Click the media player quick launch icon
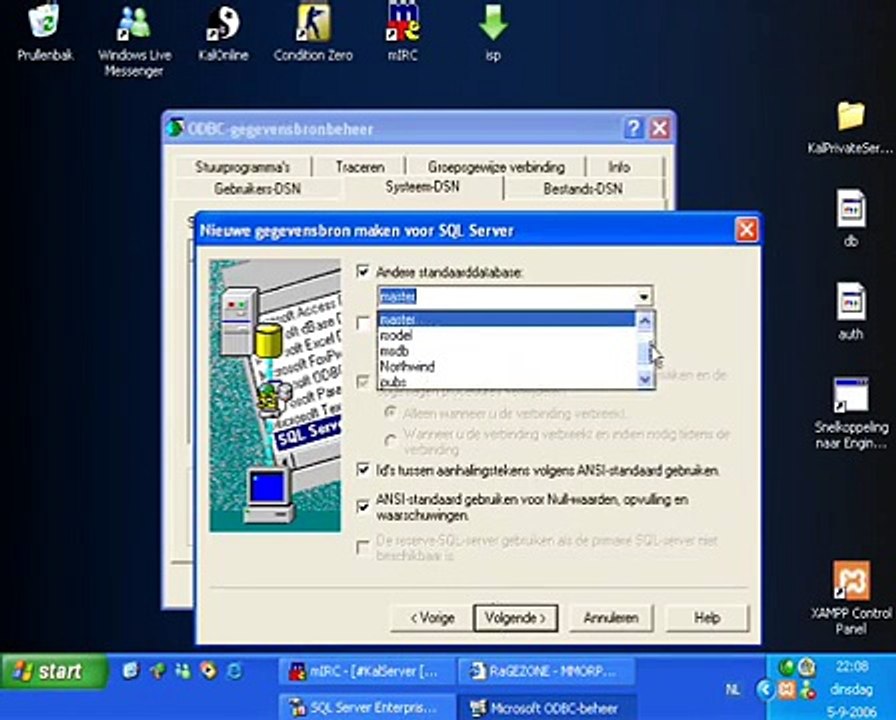Screen dimensions: 896x720 pos(209,670)
